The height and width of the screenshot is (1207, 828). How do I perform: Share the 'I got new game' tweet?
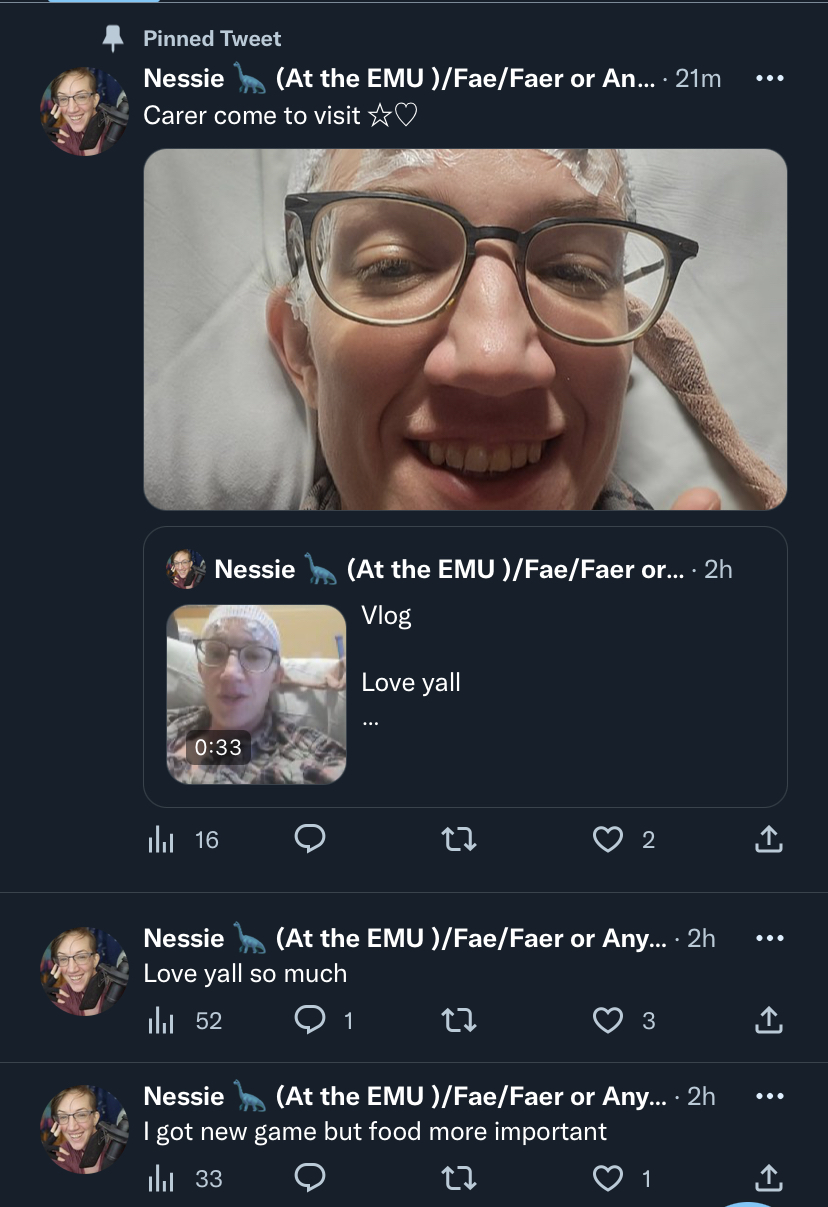pyautogui.click(x=768, y=1179)
